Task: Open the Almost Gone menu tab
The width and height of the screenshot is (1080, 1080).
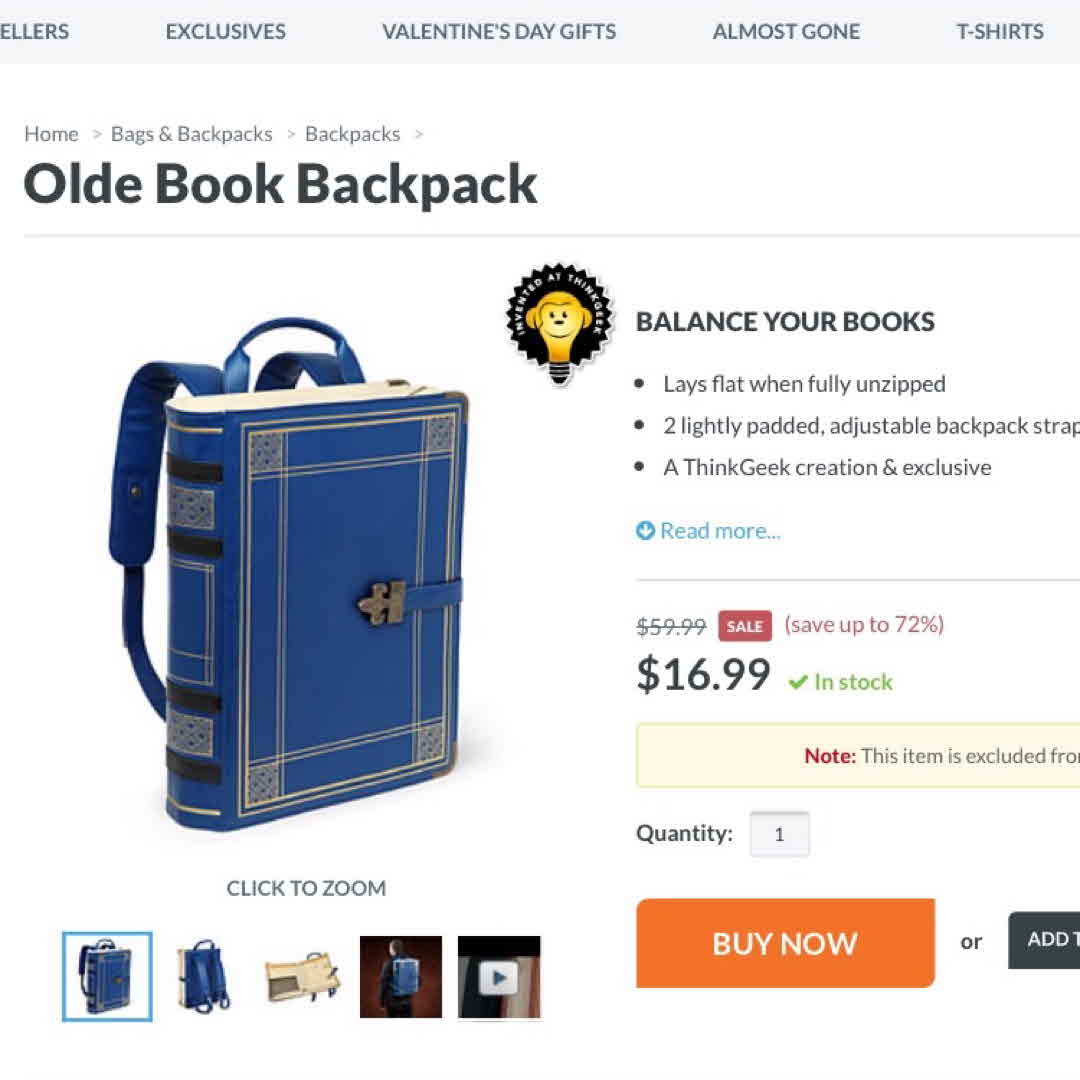Action: (786, 32)
